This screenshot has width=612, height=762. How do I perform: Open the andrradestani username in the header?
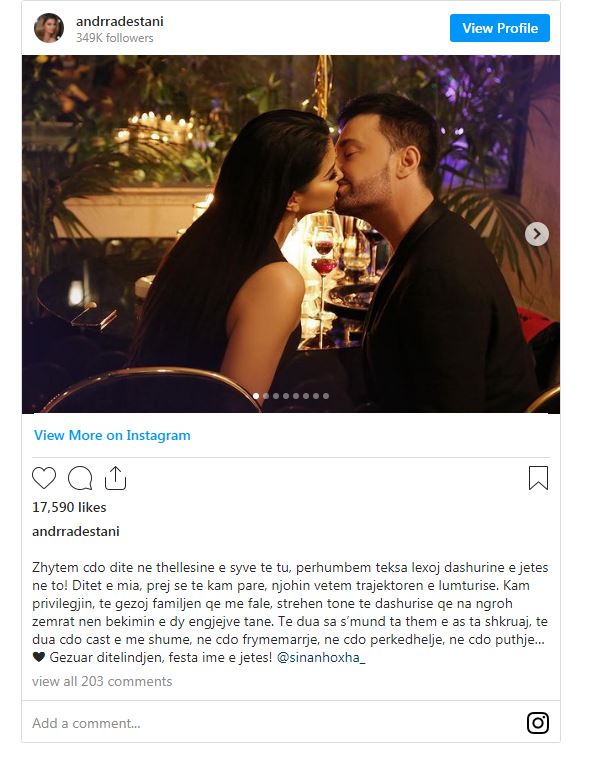click(120, 21)
